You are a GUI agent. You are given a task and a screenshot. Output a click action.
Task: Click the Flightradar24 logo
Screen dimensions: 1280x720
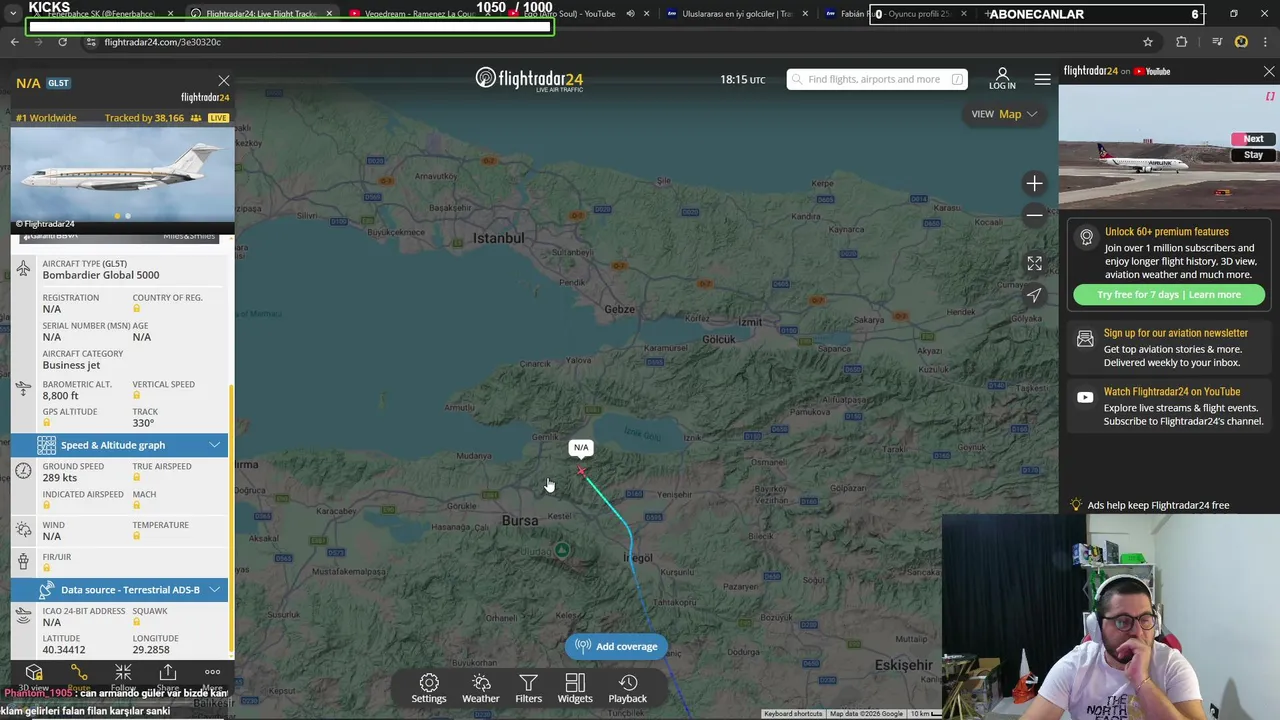[x=529, y=79]
